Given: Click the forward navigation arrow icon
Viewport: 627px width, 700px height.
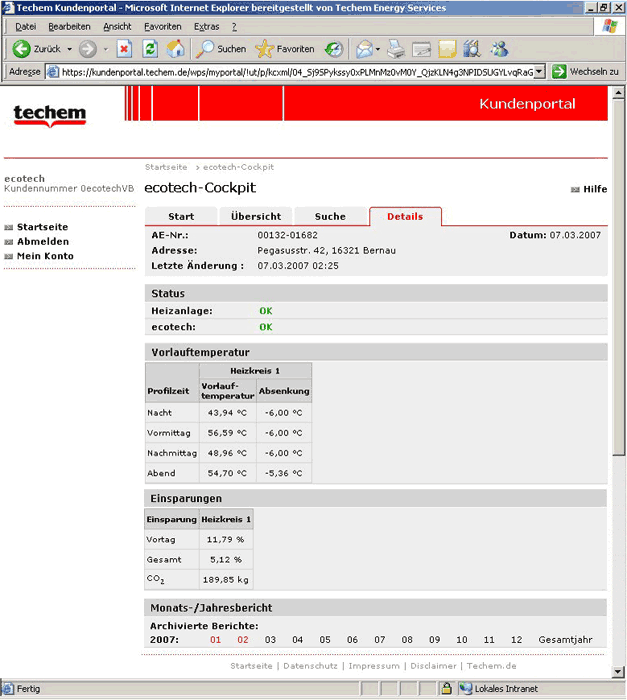Looking at the screenshot, I should point(88,49).
